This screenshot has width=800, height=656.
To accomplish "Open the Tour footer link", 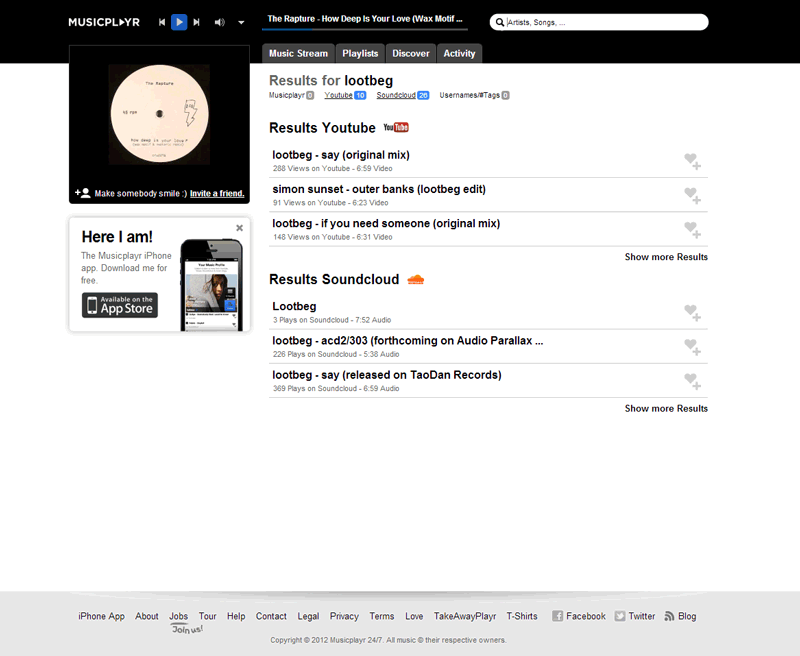I will [x=208, y=616].
